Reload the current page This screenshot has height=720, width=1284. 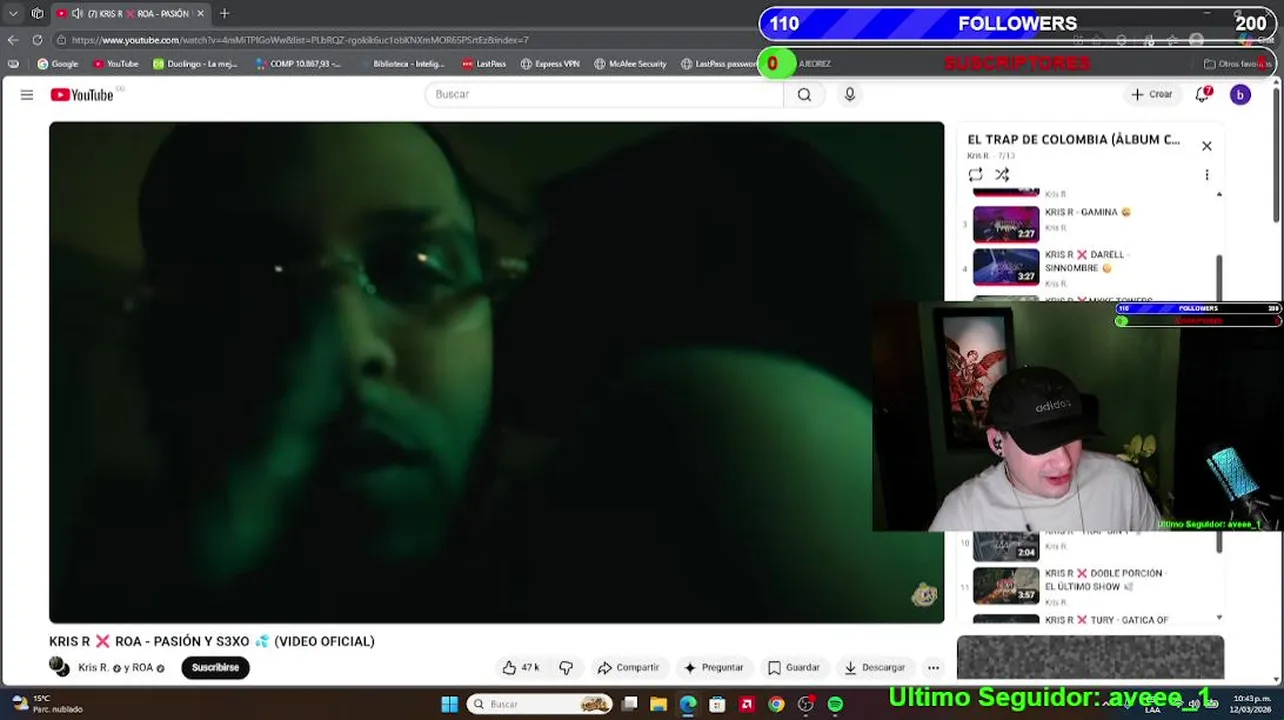[37, 40]
